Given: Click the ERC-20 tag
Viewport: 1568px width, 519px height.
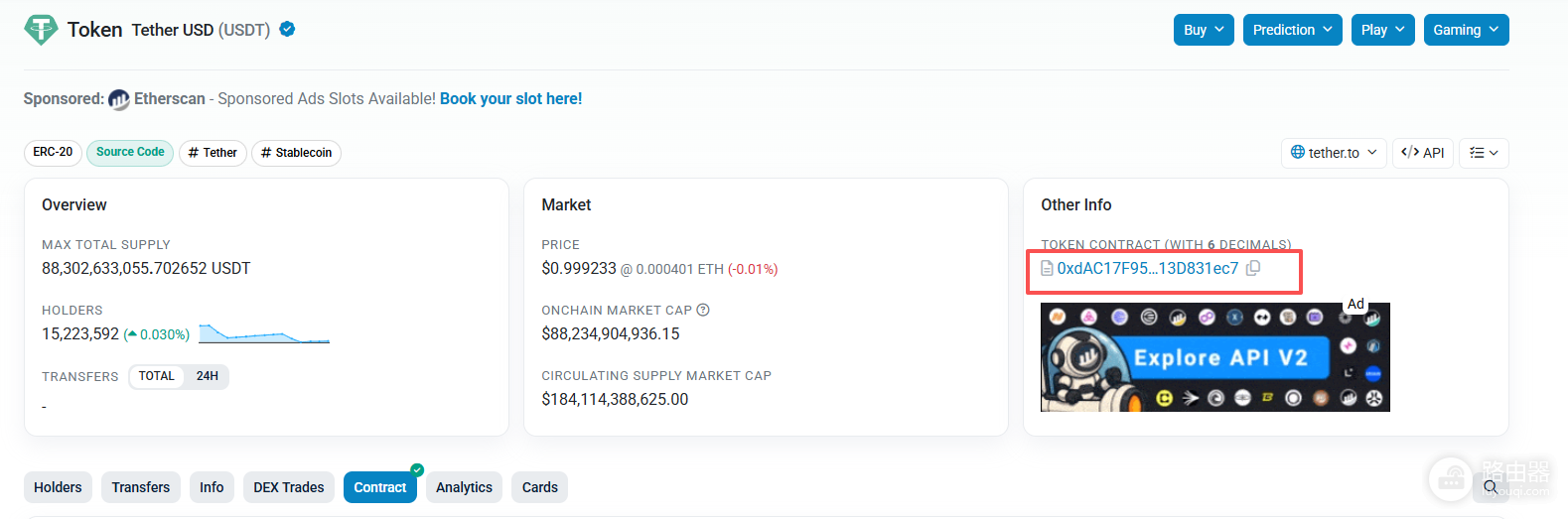Looking at the screenshot, I should [x=53, y=152].
